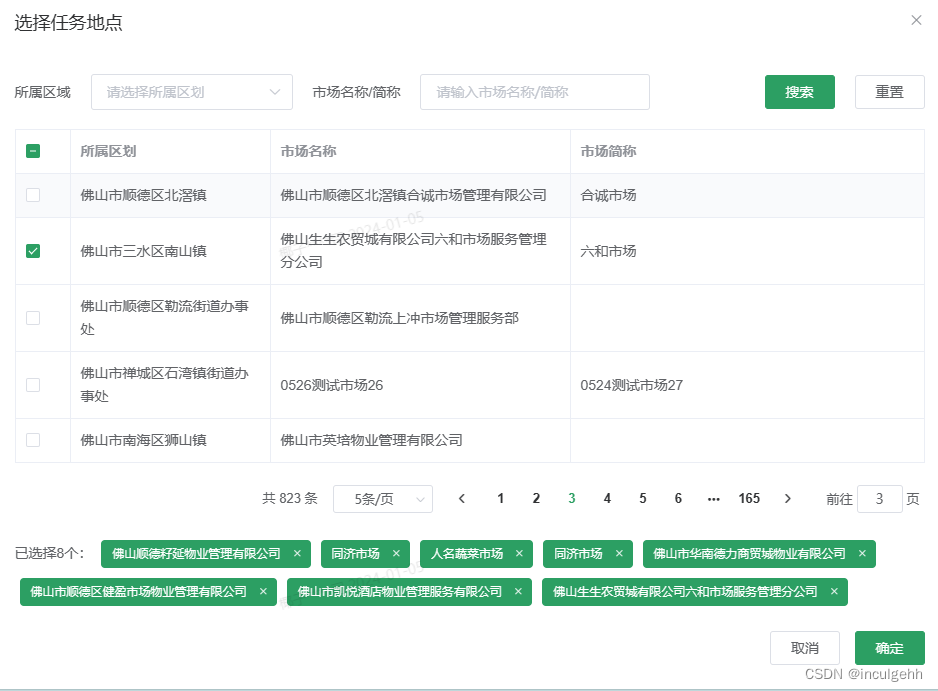Image resolution: width=938 pixels, height=691 pixels.
Task: Click the ellipsis in the pagination bar
Action: point(713,498)
